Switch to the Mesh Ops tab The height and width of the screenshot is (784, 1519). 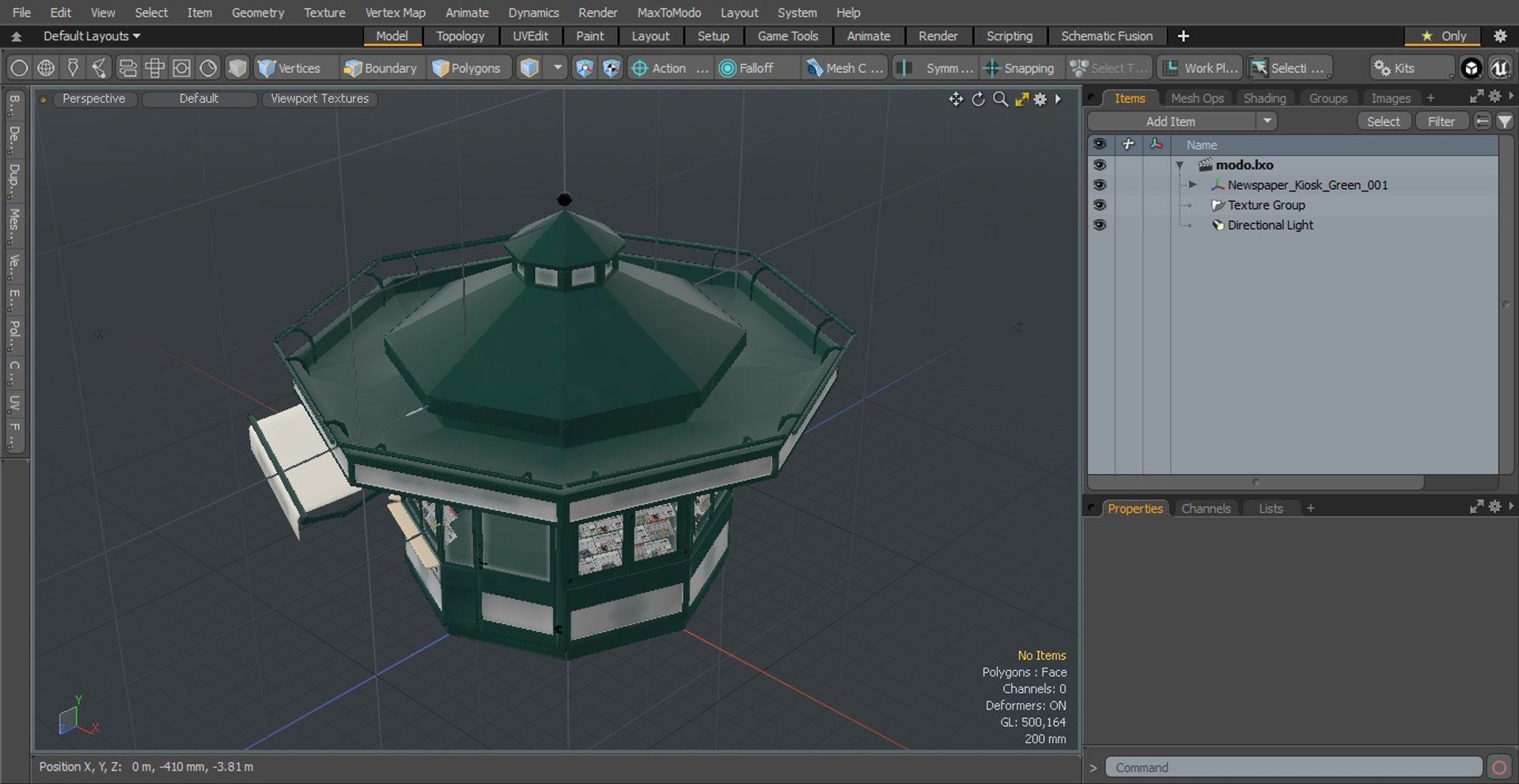pos(1197,98)
